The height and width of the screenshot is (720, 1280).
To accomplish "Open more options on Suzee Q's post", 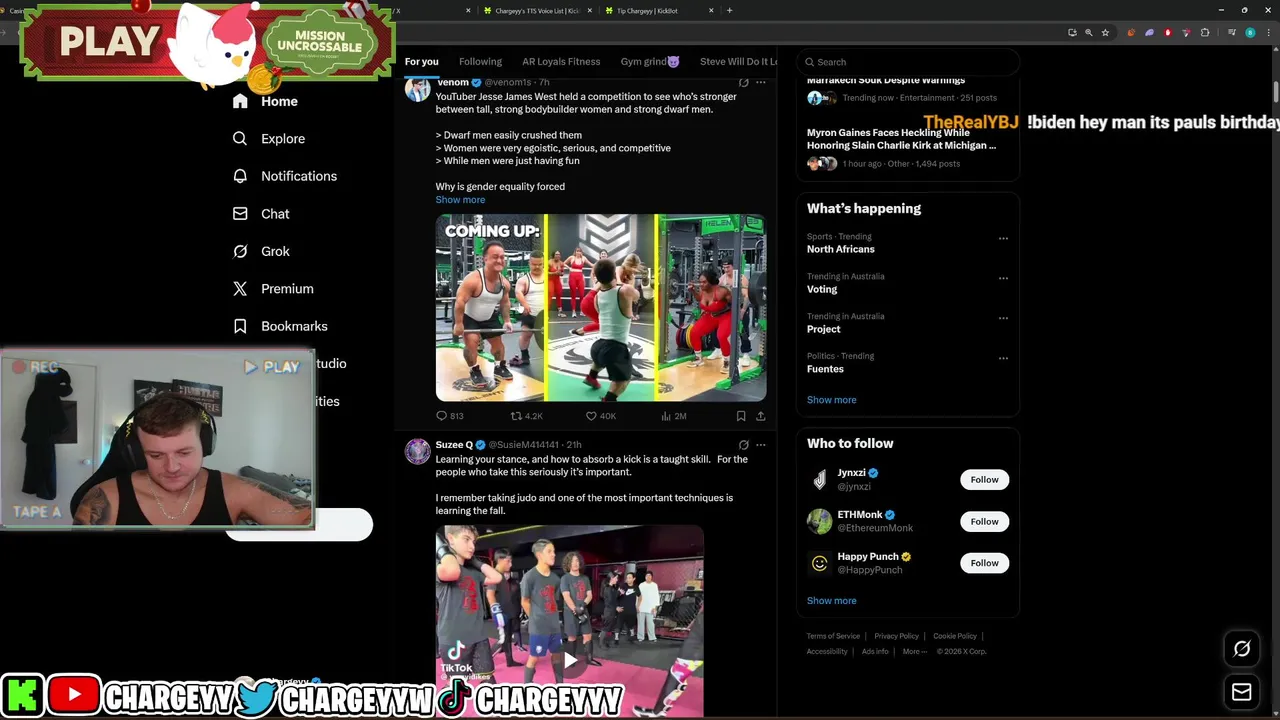I will (761, 445).
